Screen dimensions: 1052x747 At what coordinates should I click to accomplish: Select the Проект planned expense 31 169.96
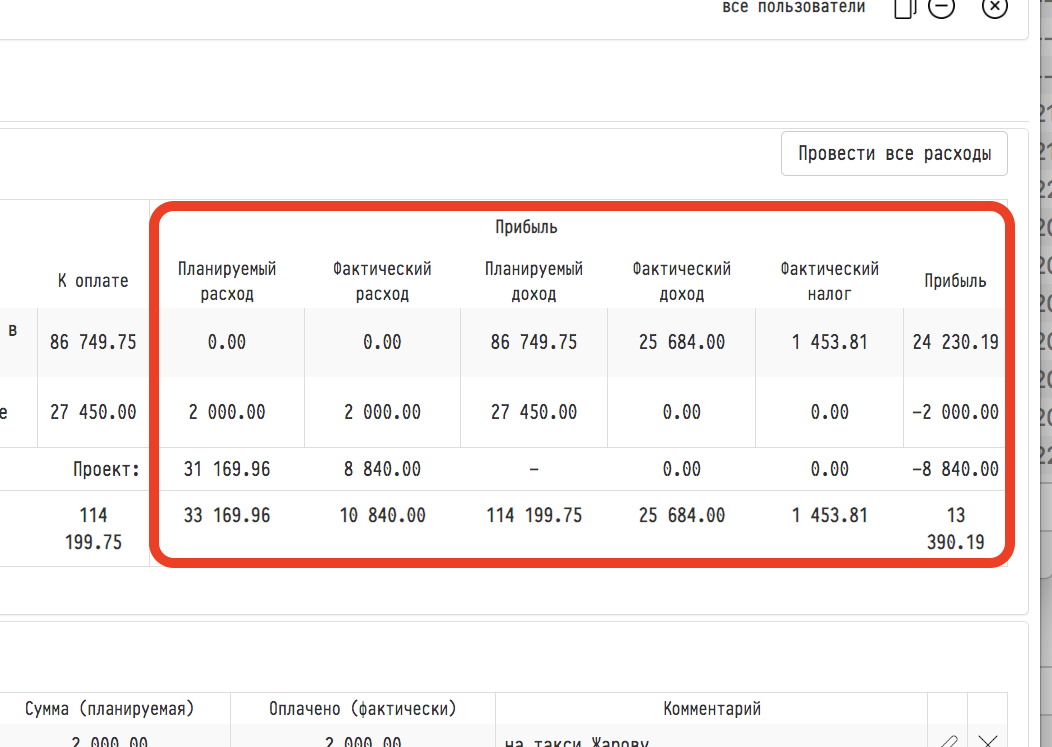(227, 469)
